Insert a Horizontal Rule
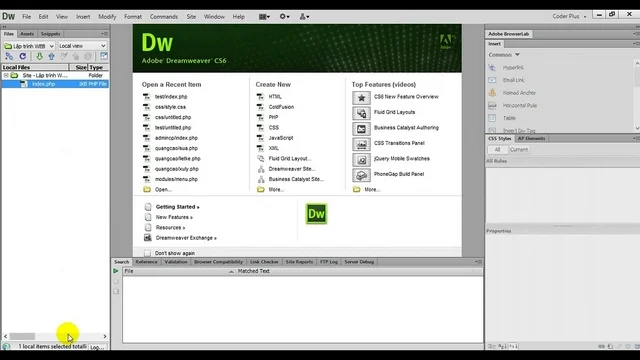Image resolution: width=640 pixels, height=360 pixels. pyautogui.click(x=492, y=105)
